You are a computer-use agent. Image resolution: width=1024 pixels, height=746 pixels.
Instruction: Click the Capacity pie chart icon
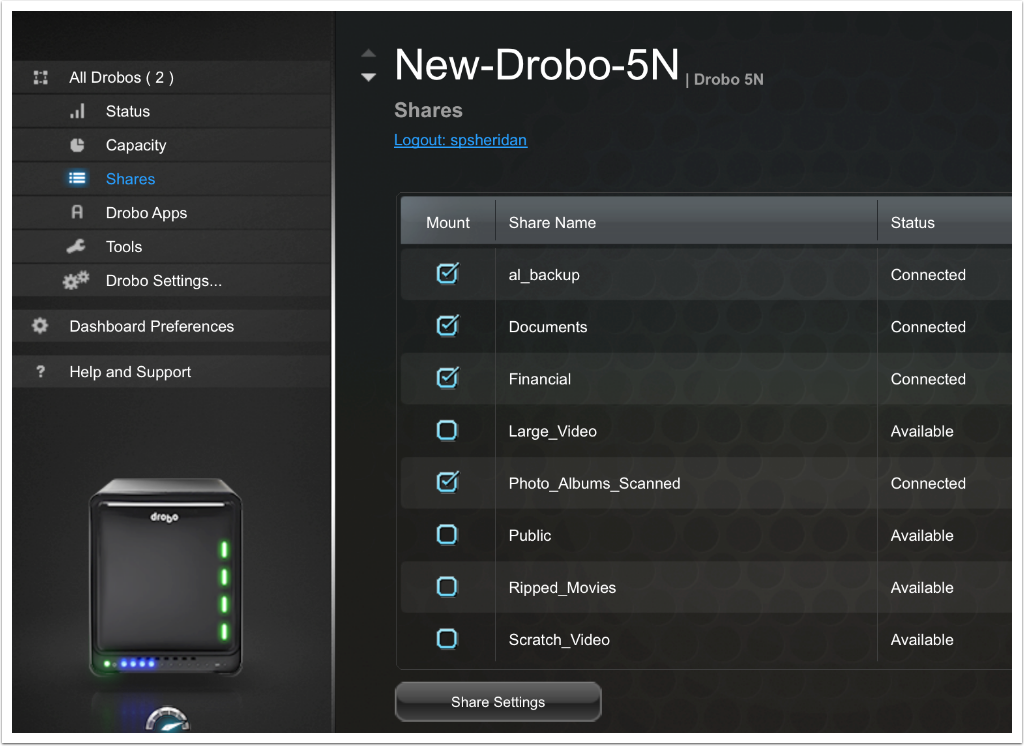[77, 145]
